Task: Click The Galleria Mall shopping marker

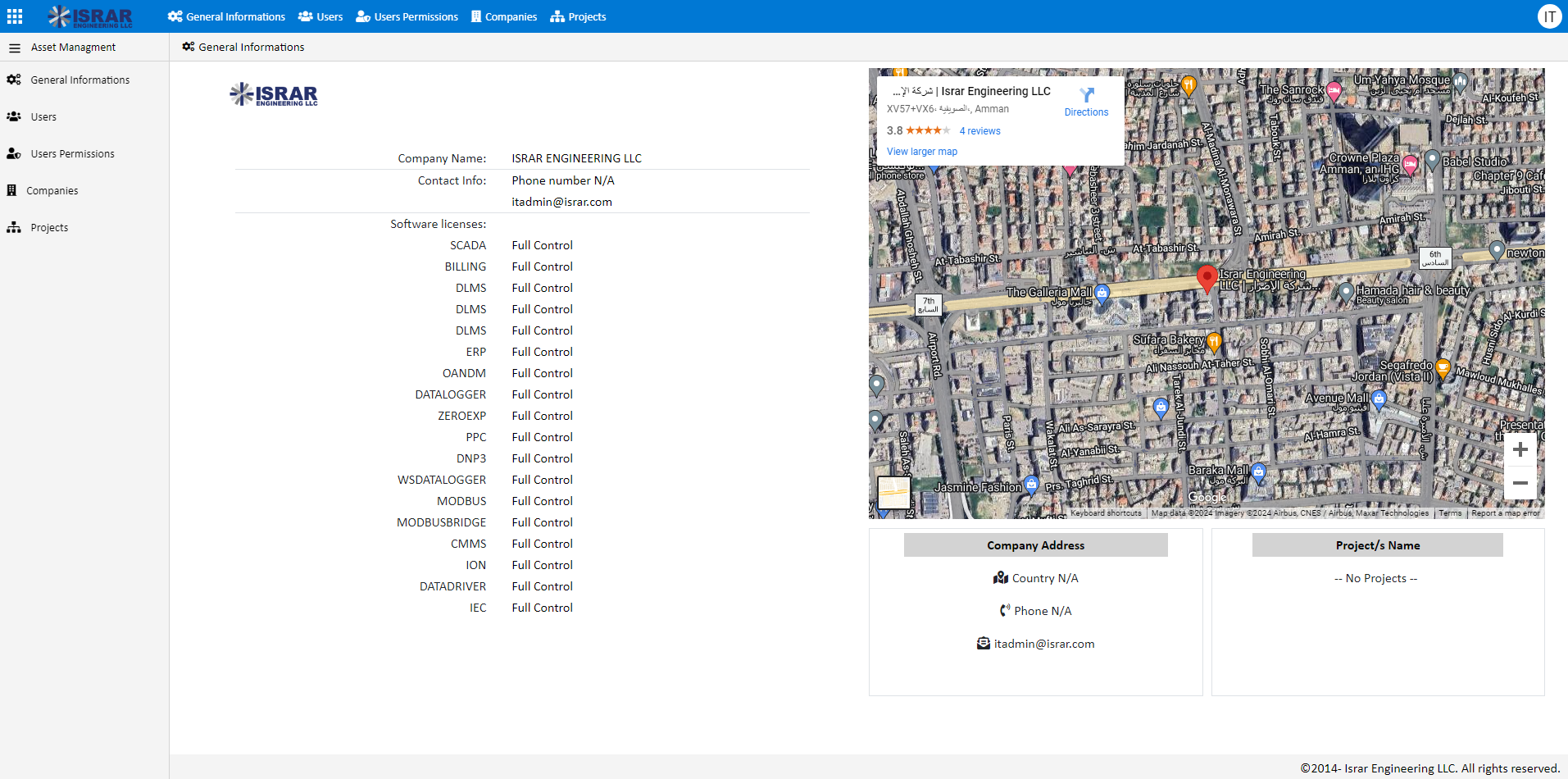Action: tap(1102, 292)
